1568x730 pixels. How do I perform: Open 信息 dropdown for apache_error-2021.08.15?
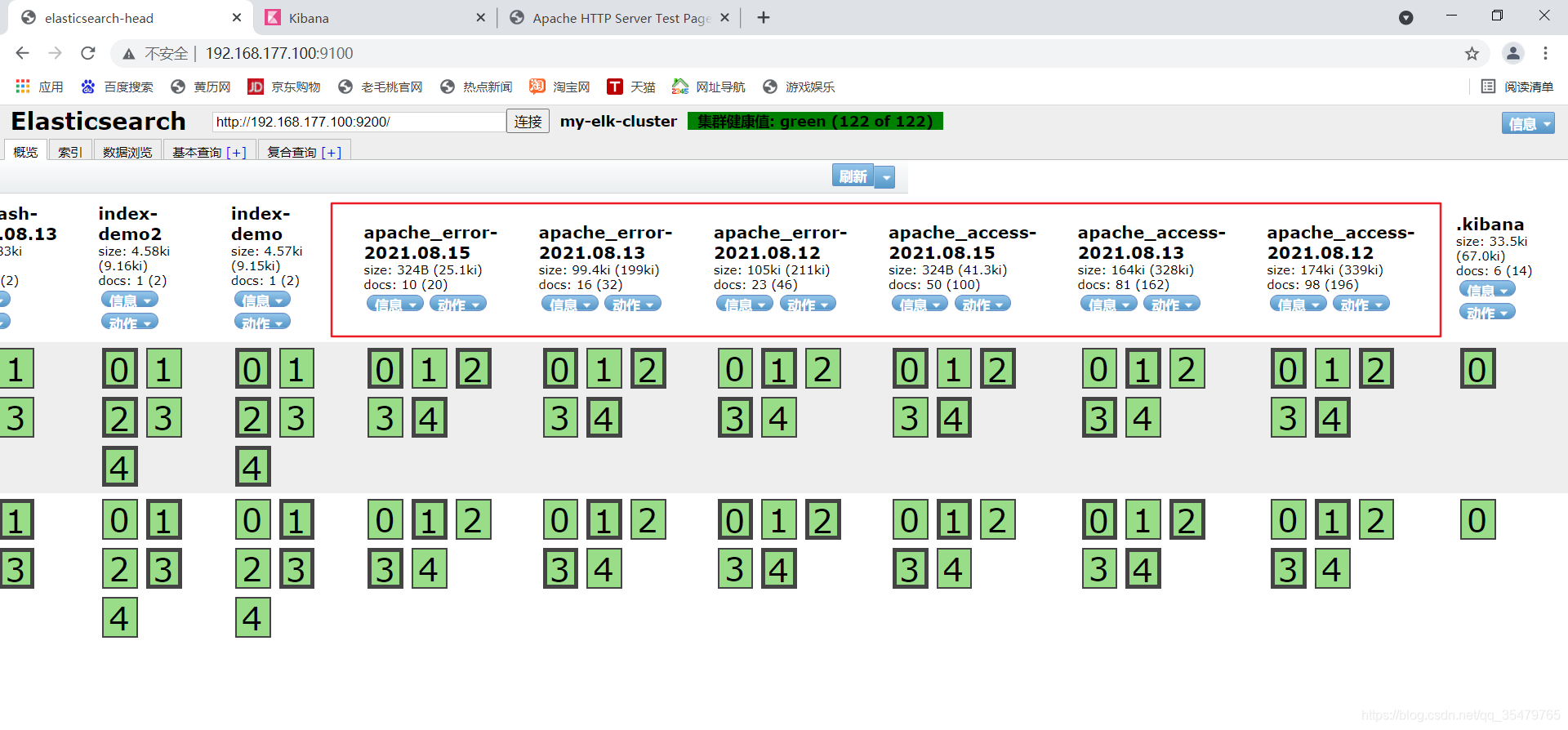pos(395,304)
